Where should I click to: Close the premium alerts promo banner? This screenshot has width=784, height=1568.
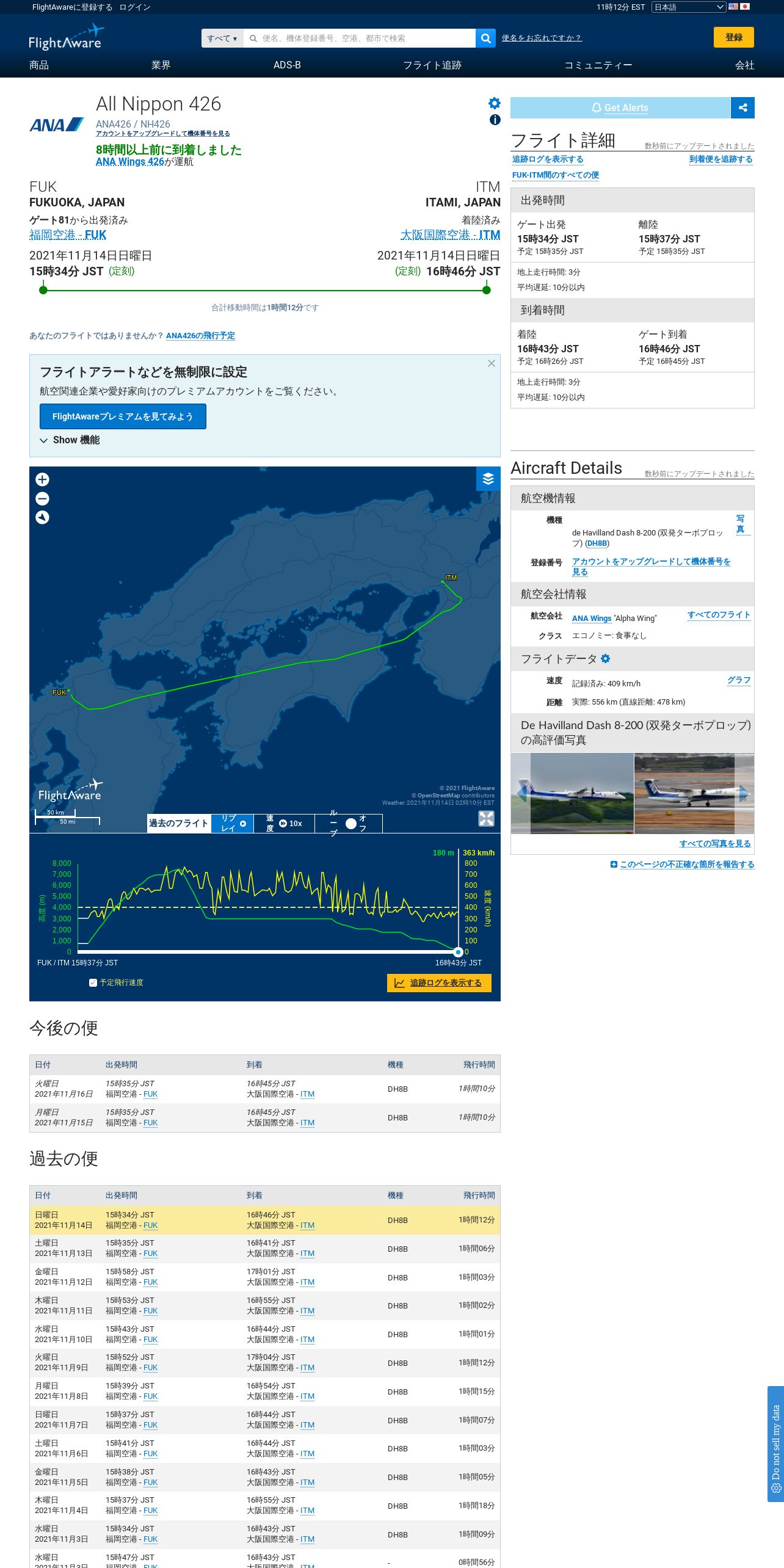[491, 363]
